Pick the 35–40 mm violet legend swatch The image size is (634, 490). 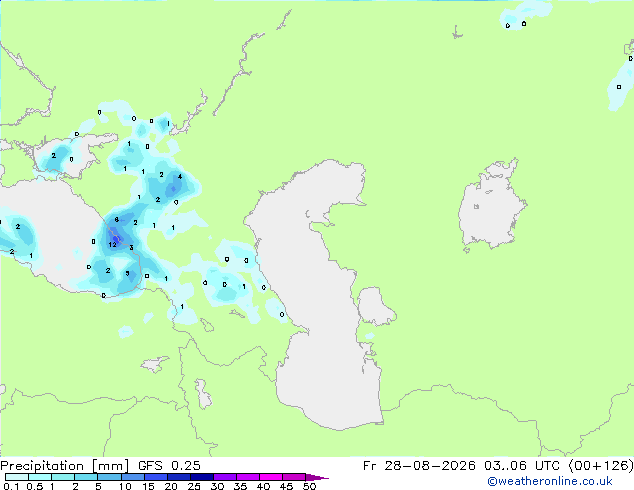pos(247,477)
